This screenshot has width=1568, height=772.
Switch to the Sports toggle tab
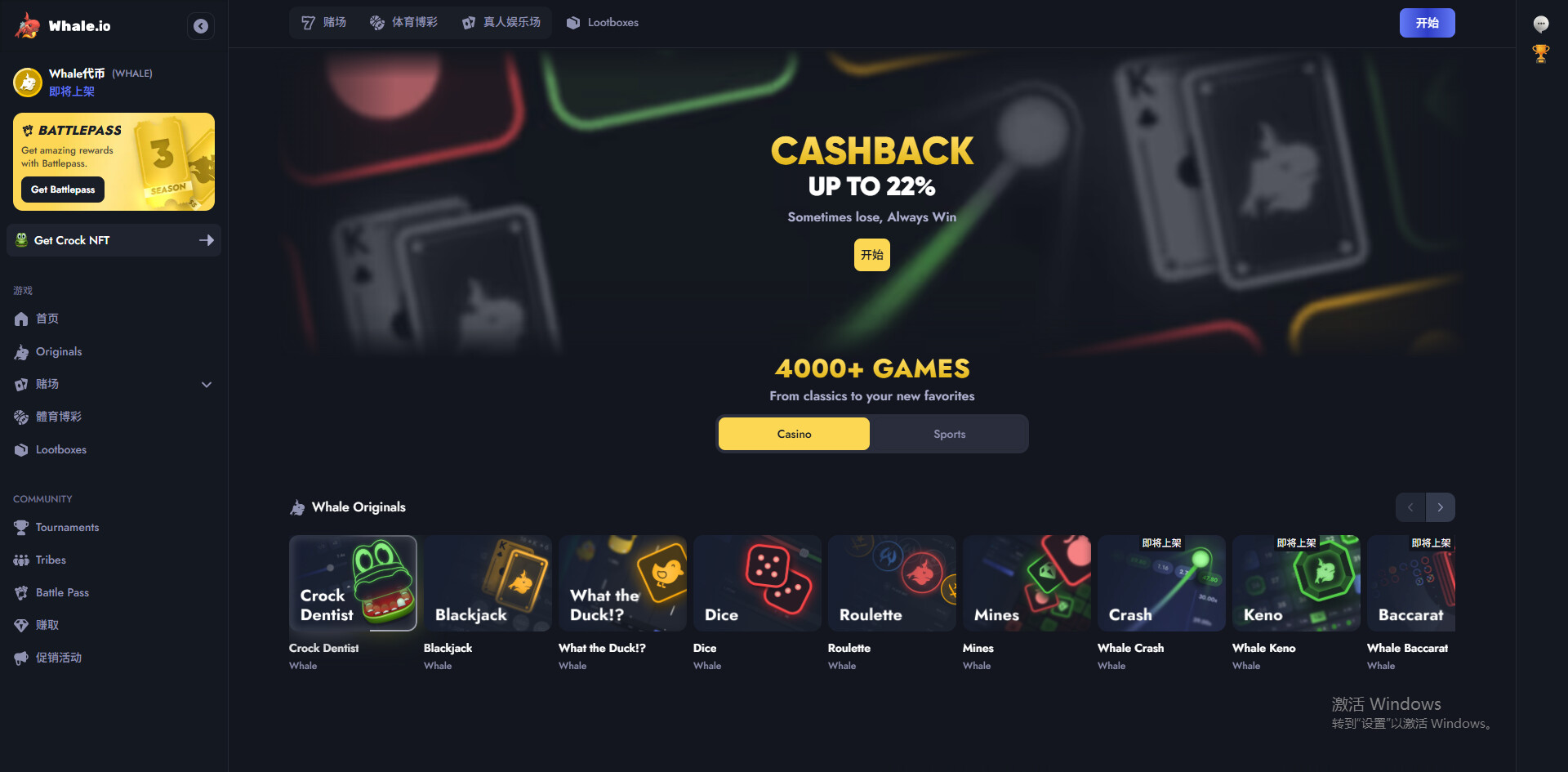coord(949,434)
